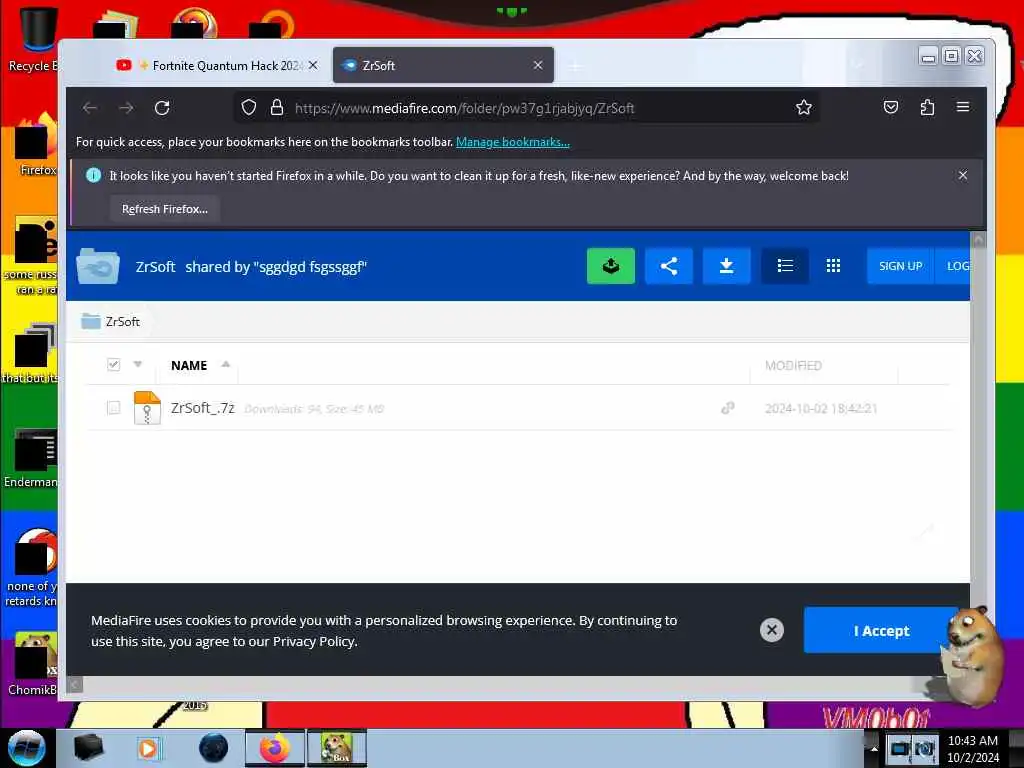
Task: Open the ZrSoft_.7z file name
Action: click(202, 408)
